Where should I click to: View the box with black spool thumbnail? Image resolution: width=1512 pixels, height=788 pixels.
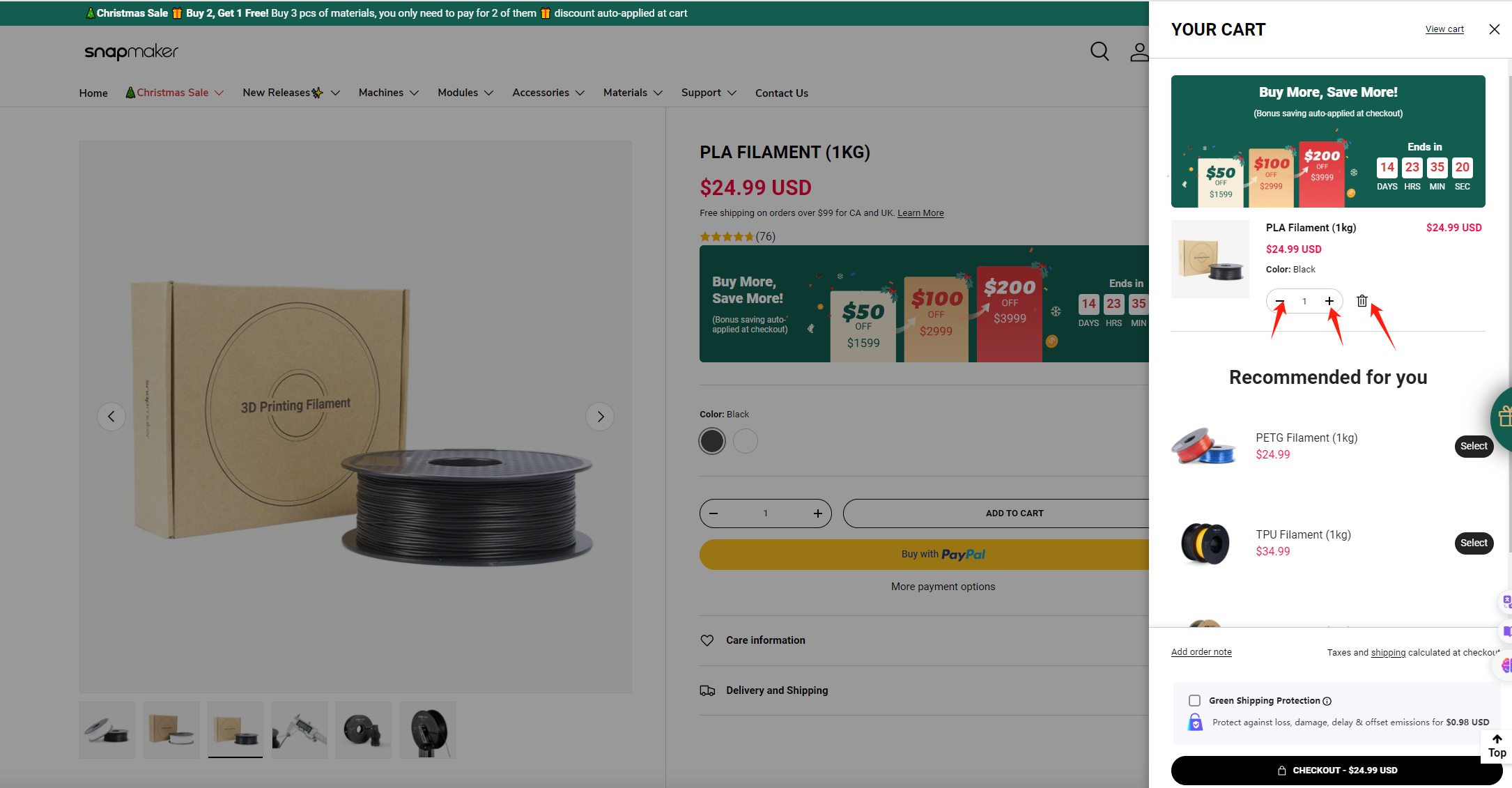tap(236, 730)
